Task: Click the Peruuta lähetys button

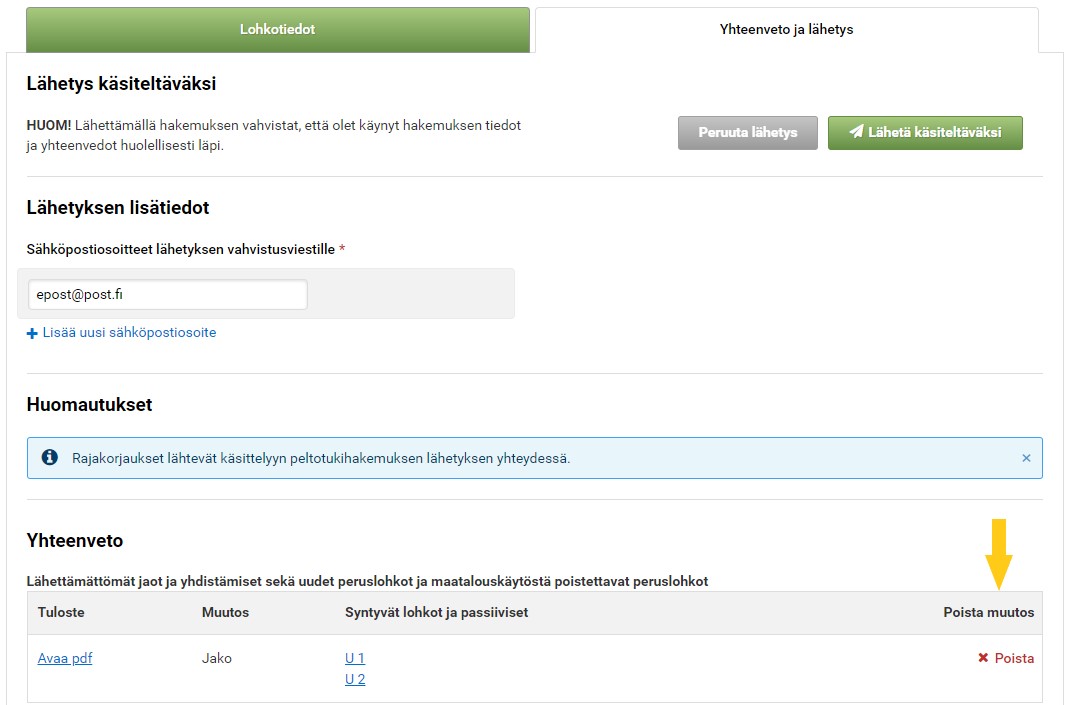Action: (x=747, y=133)
